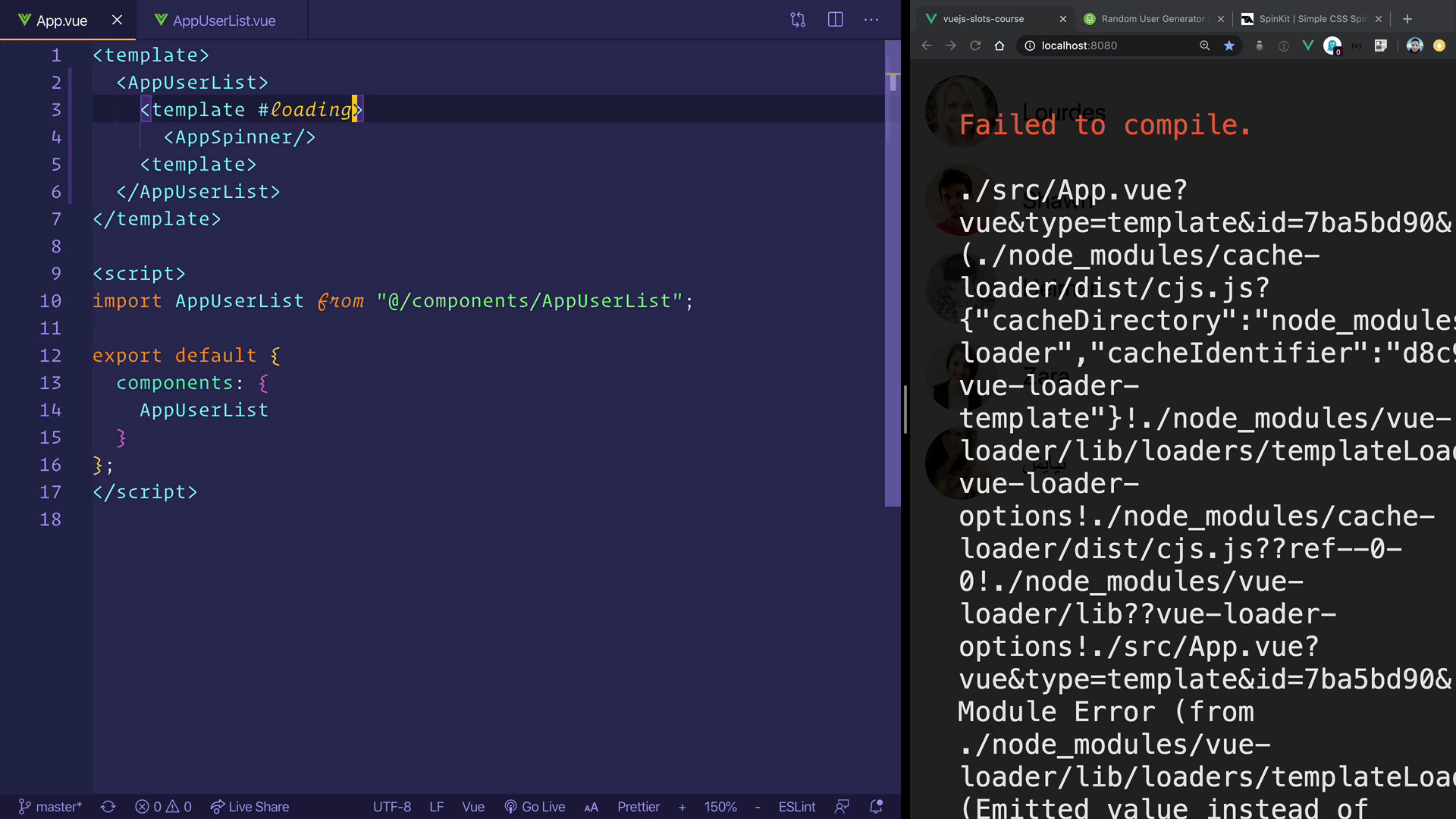
Task: Click line number 3 in the gutter
Action: pos(56,110)
